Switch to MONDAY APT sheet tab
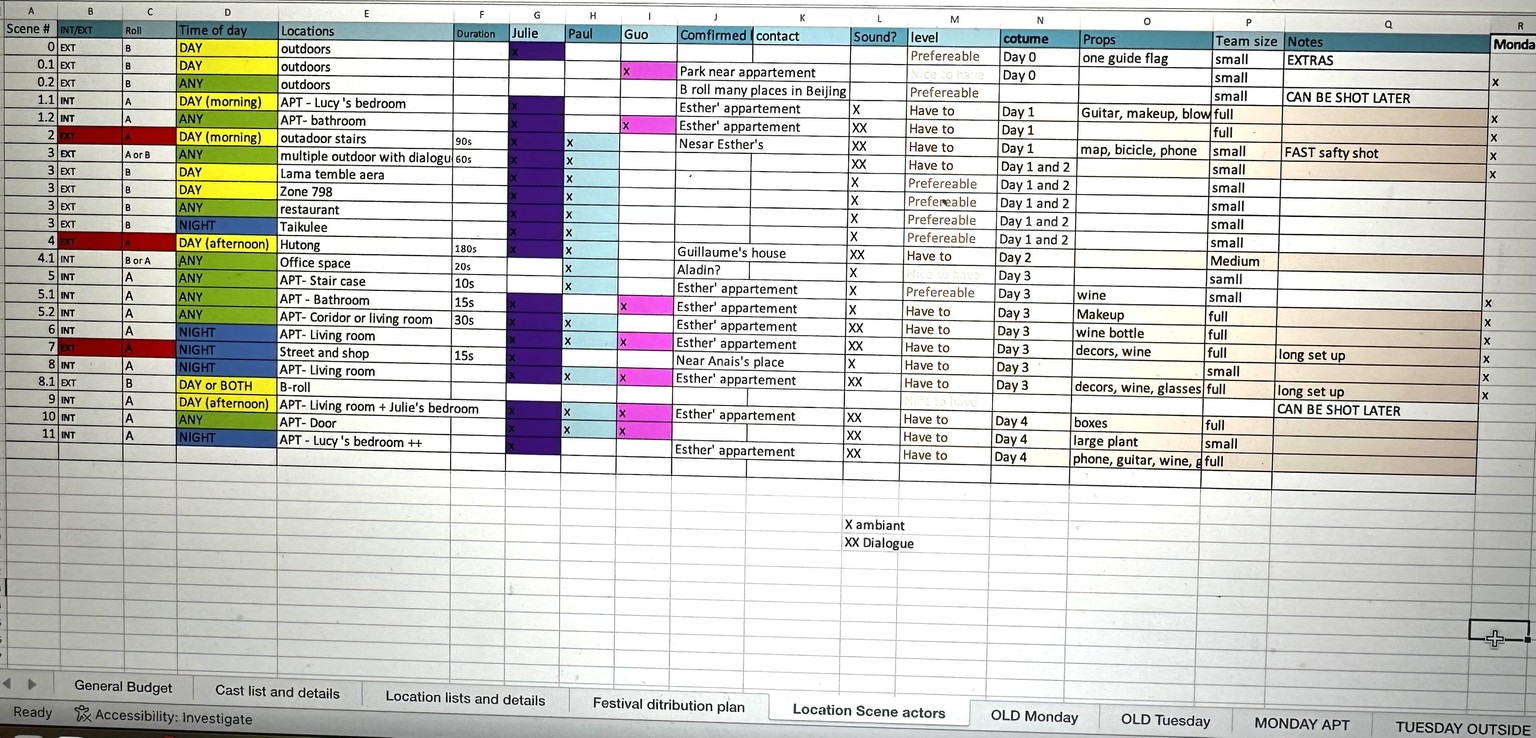Image resolution: width=1536 pixels, height=738 pixels. click(1301, 724)
